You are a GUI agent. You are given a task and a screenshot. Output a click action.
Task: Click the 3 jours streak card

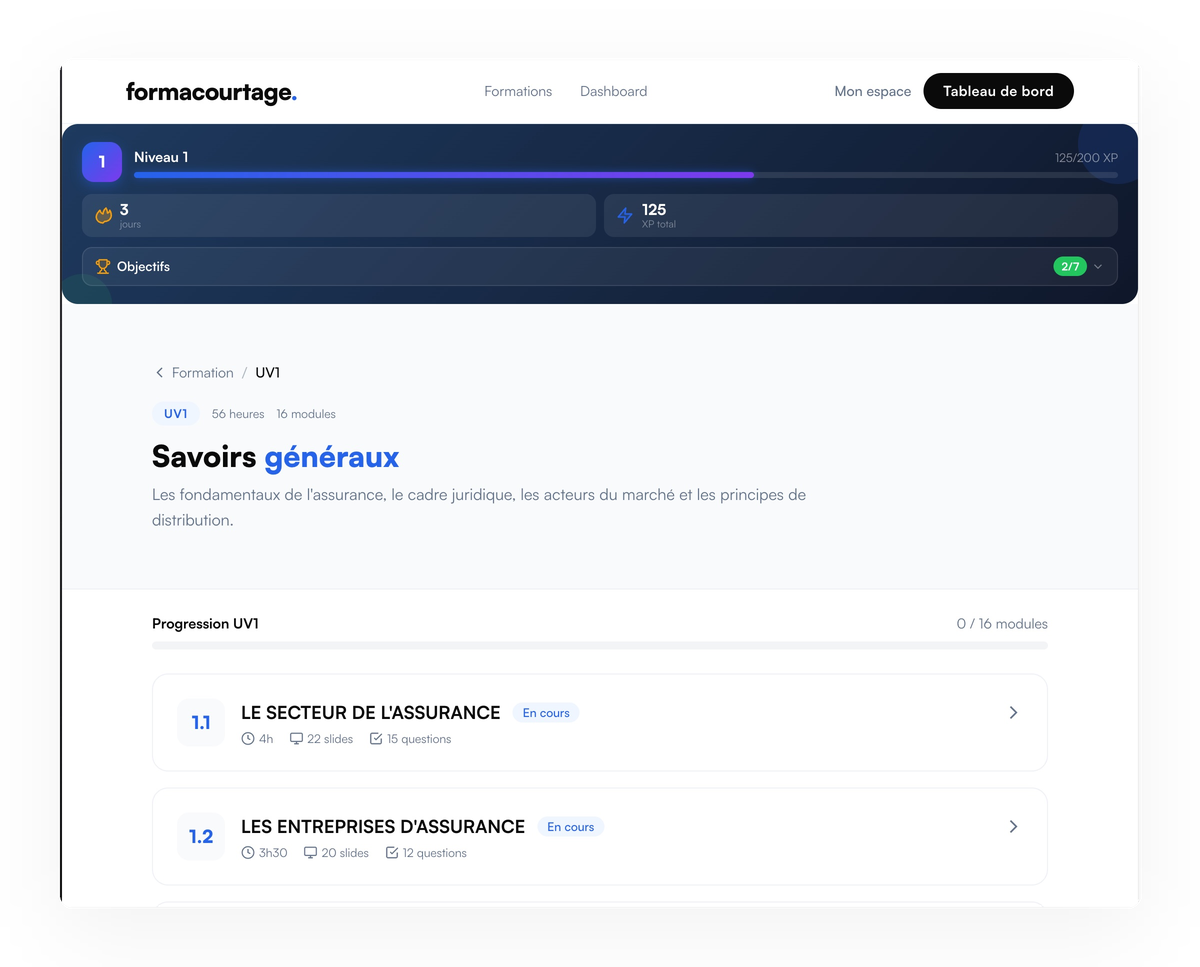339,215
